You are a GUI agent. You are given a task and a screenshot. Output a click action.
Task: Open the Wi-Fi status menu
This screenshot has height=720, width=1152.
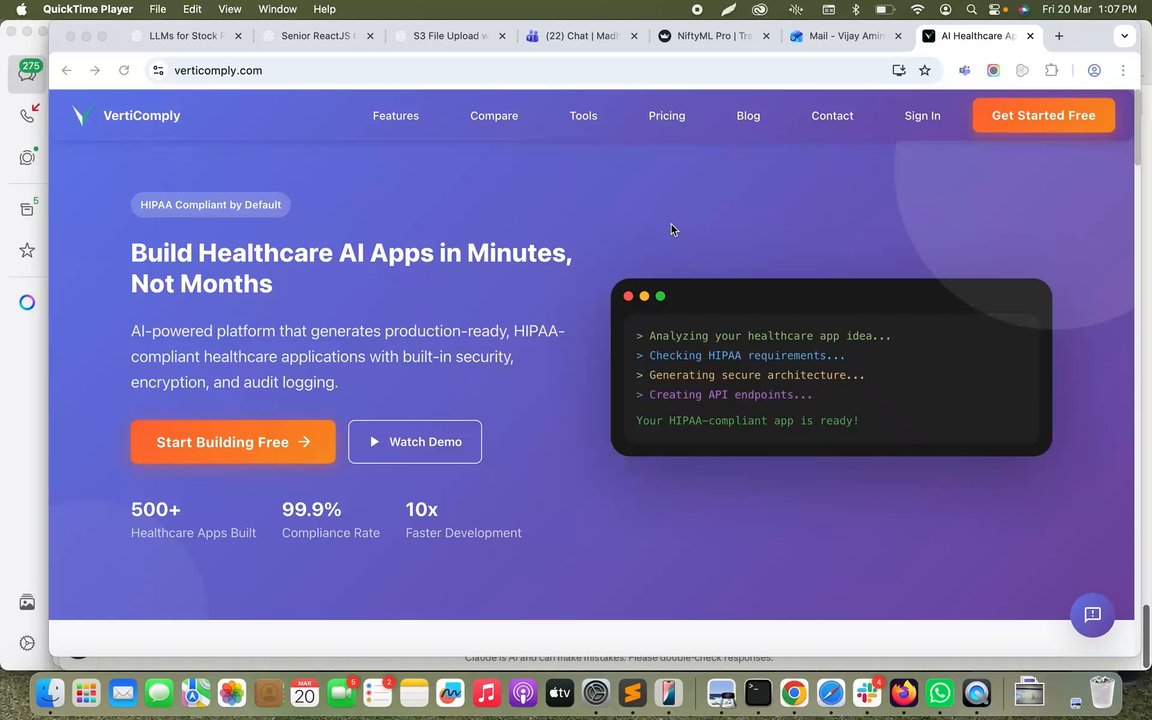[917, 10]
